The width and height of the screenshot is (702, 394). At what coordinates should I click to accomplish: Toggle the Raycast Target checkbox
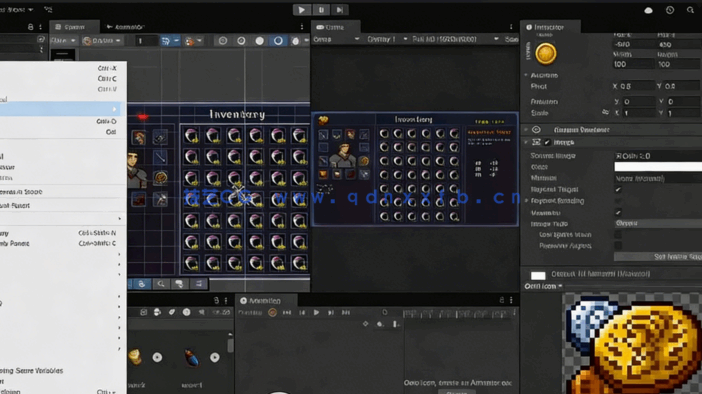click(618, 189)
